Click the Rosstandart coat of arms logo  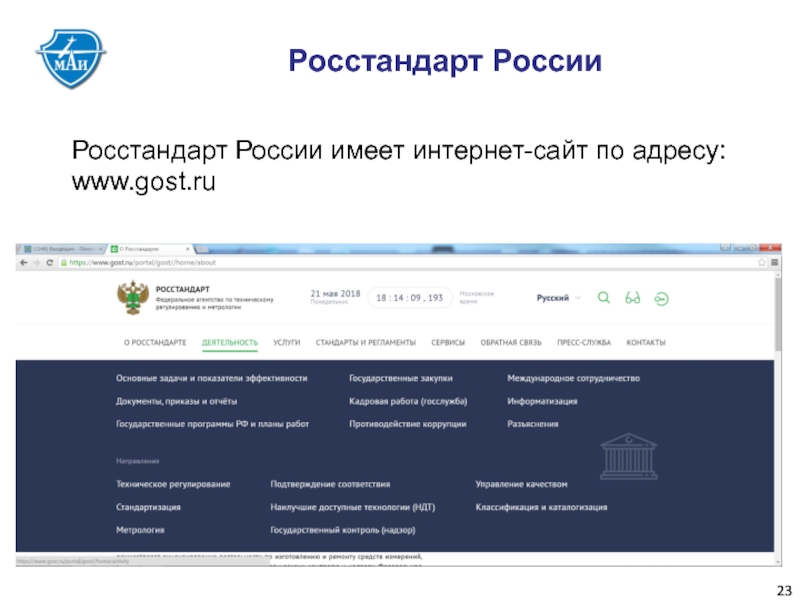(x=133, y=297)
